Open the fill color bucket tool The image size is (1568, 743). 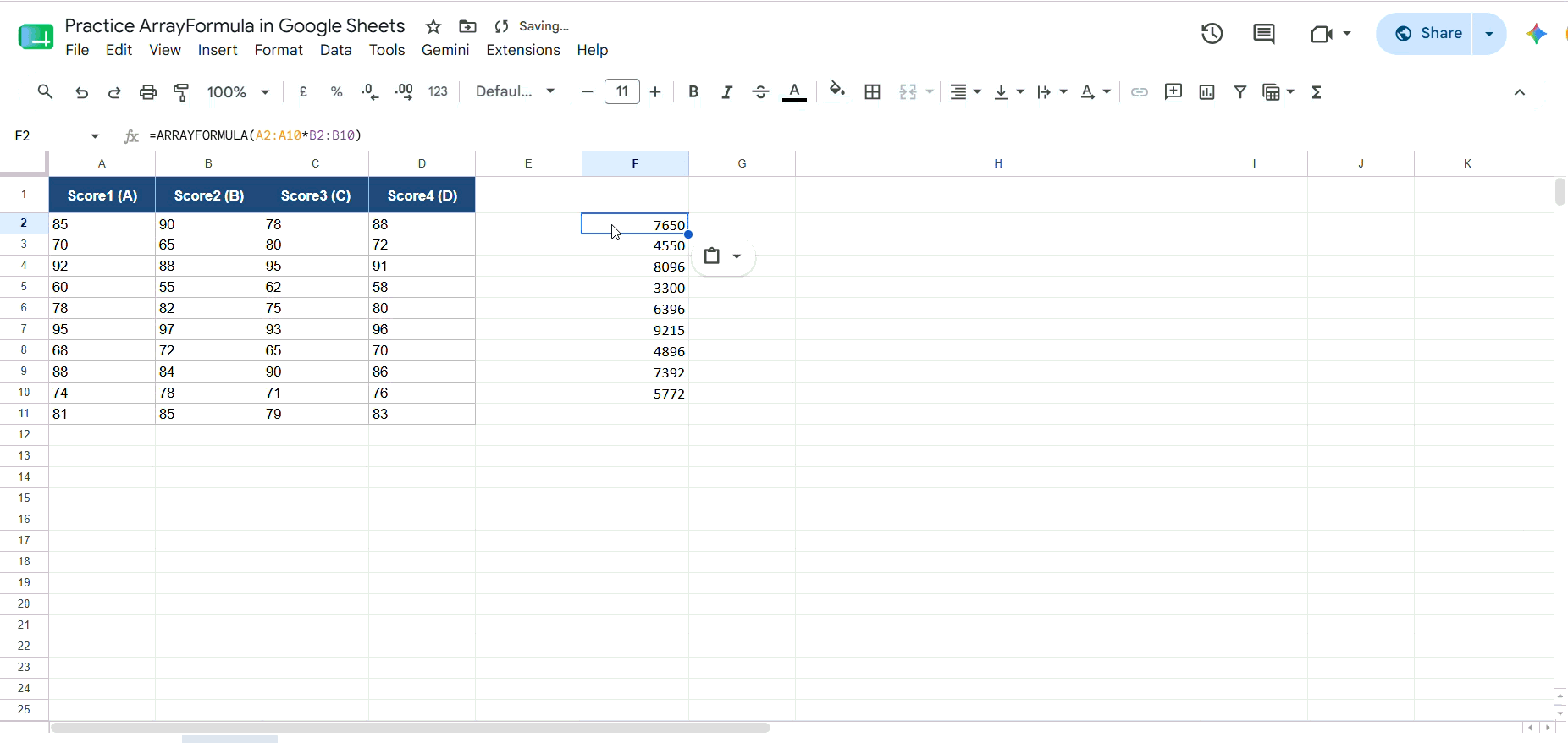click(837, 91)
